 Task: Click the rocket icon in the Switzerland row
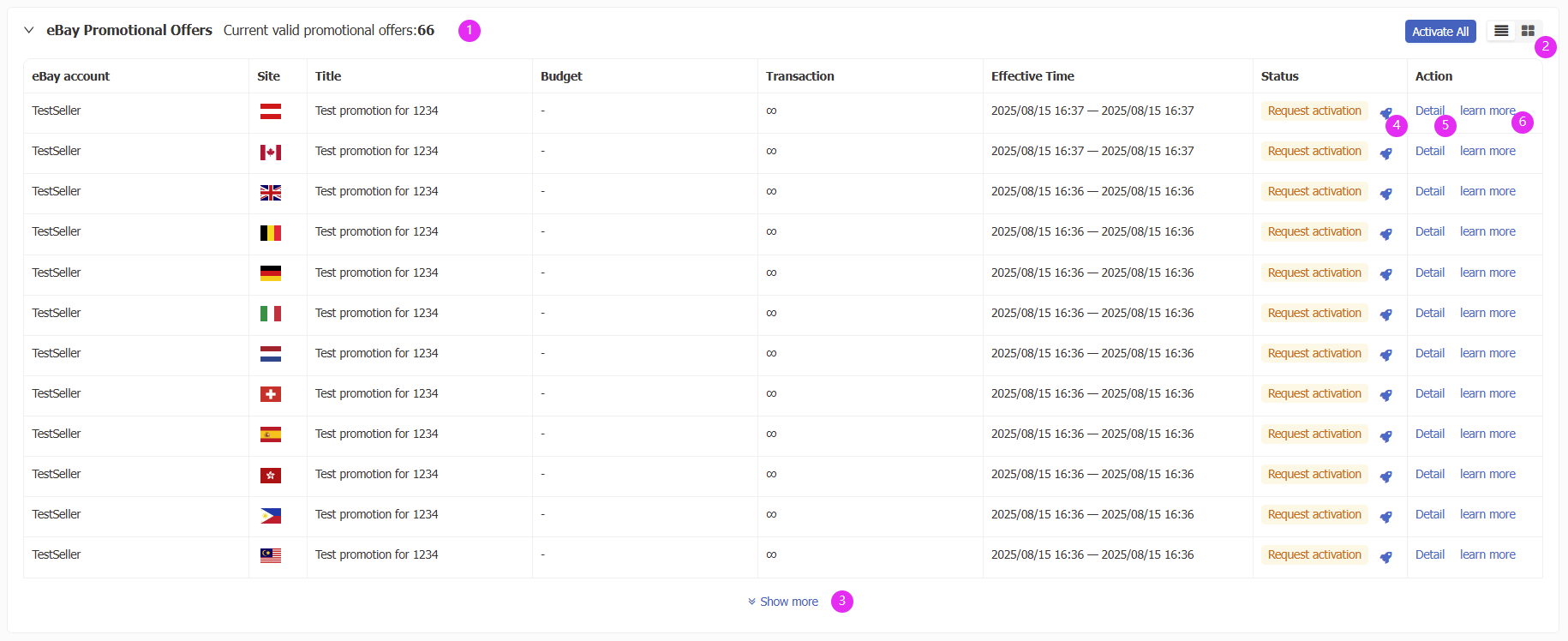point(1385,395)
